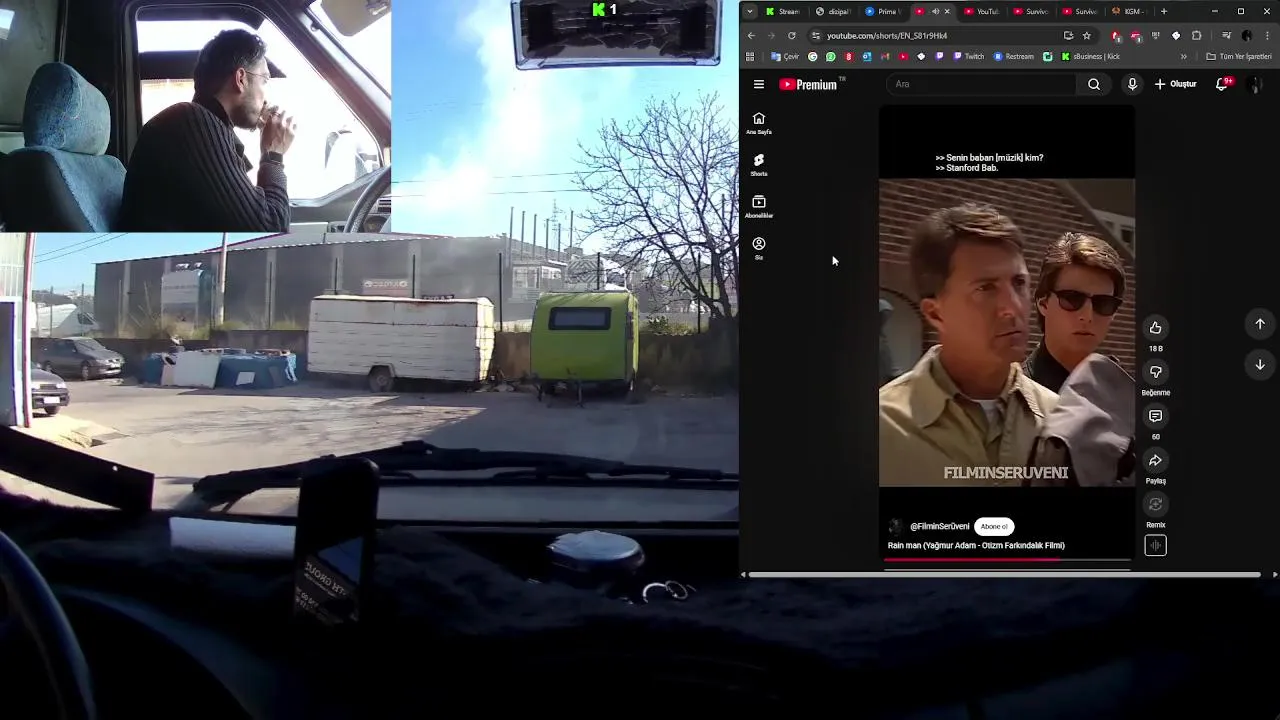
Task: Mute the tab via speaker icon
Action: (x=935, y=11)
